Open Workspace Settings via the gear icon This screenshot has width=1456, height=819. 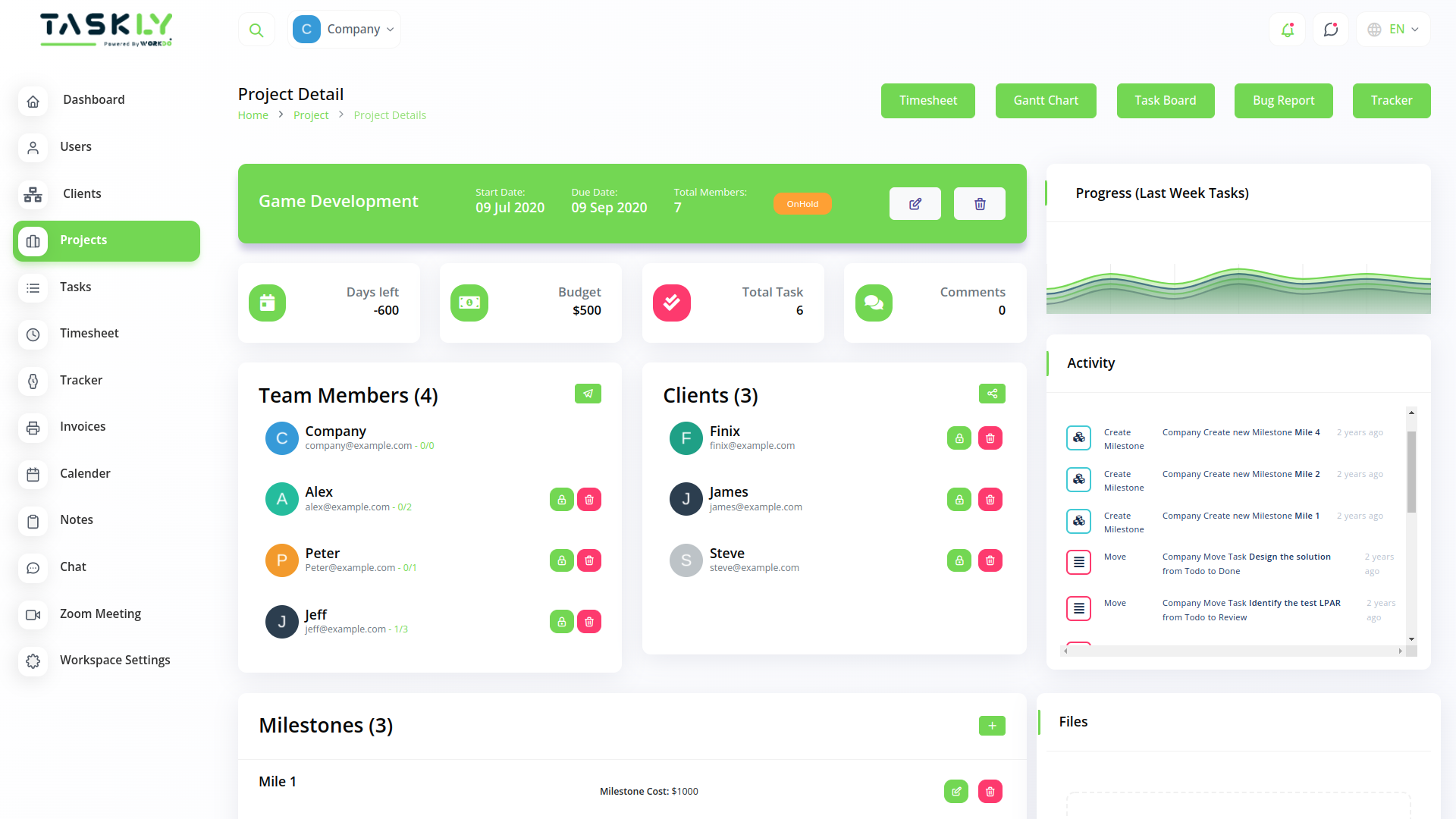point(33,661)
